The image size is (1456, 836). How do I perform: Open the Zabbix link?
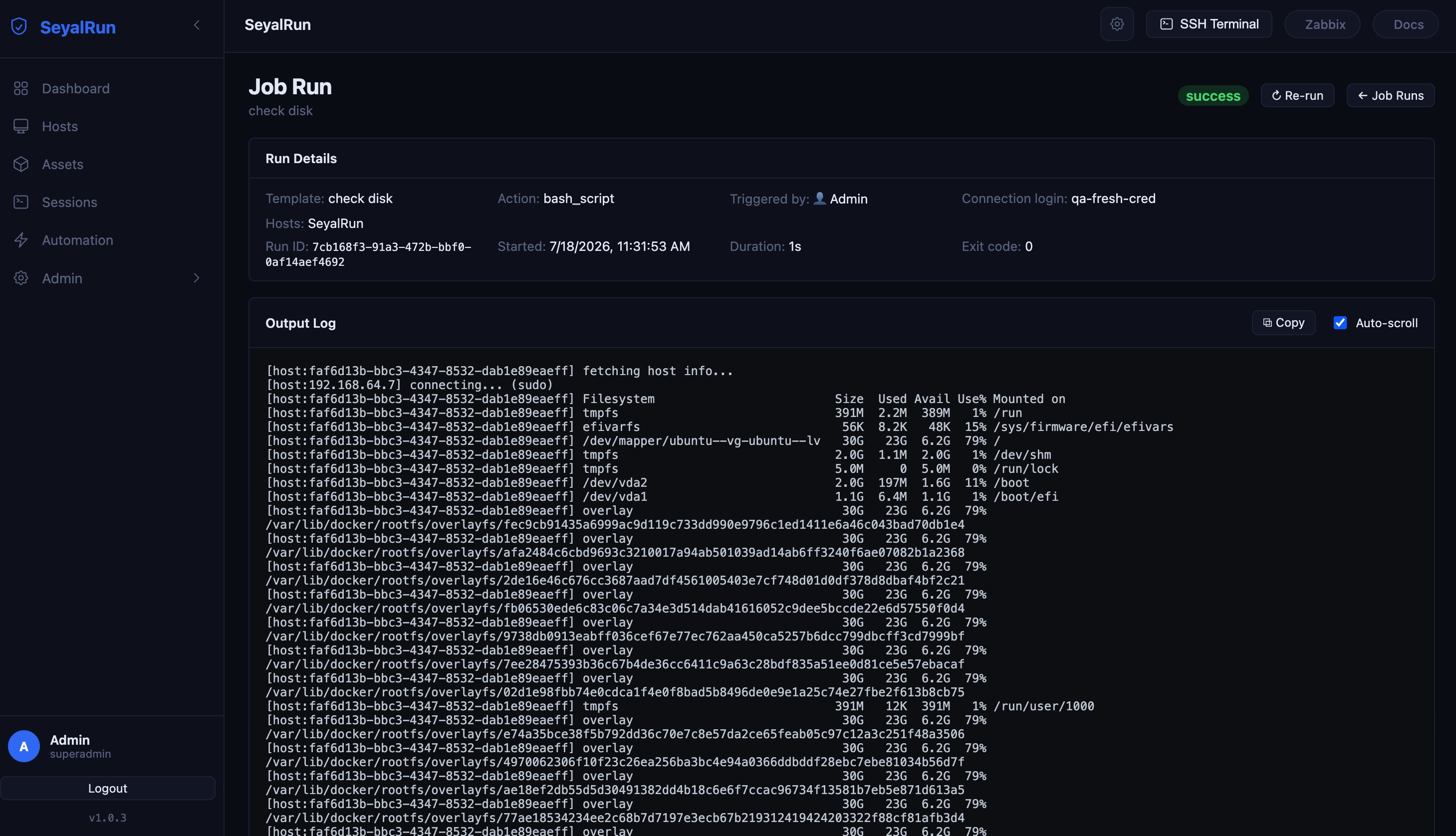pyautogui.click(x=1322, y=24)
